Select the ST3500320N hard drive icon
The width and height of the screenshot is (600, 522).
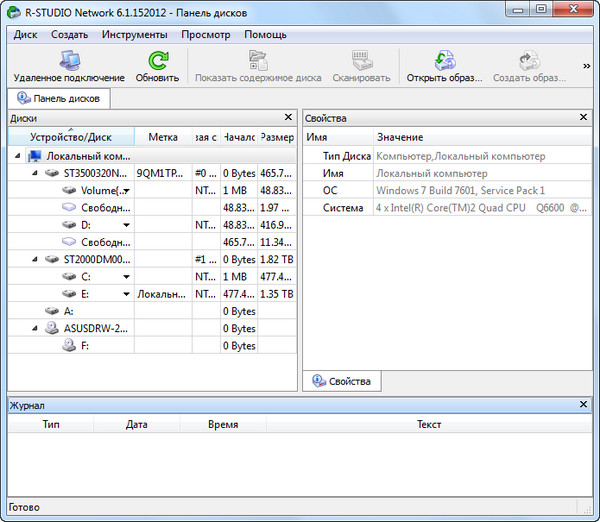(x=52, y=173)
